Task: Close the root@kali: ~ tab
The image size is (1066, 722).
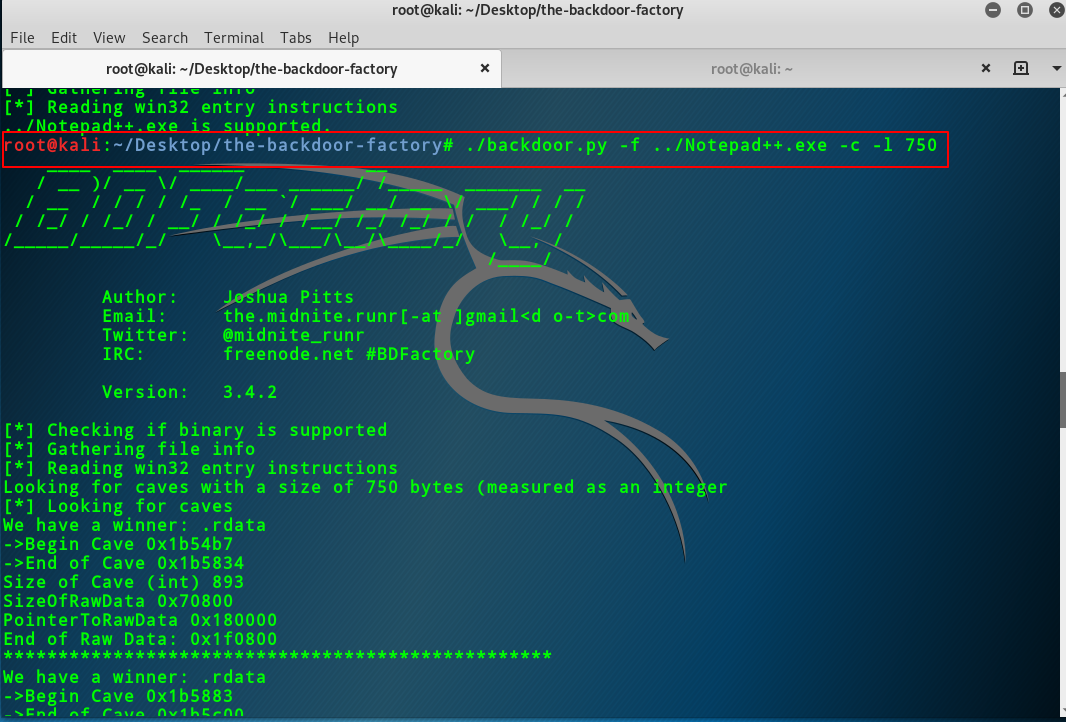Action: coord(986,68)
